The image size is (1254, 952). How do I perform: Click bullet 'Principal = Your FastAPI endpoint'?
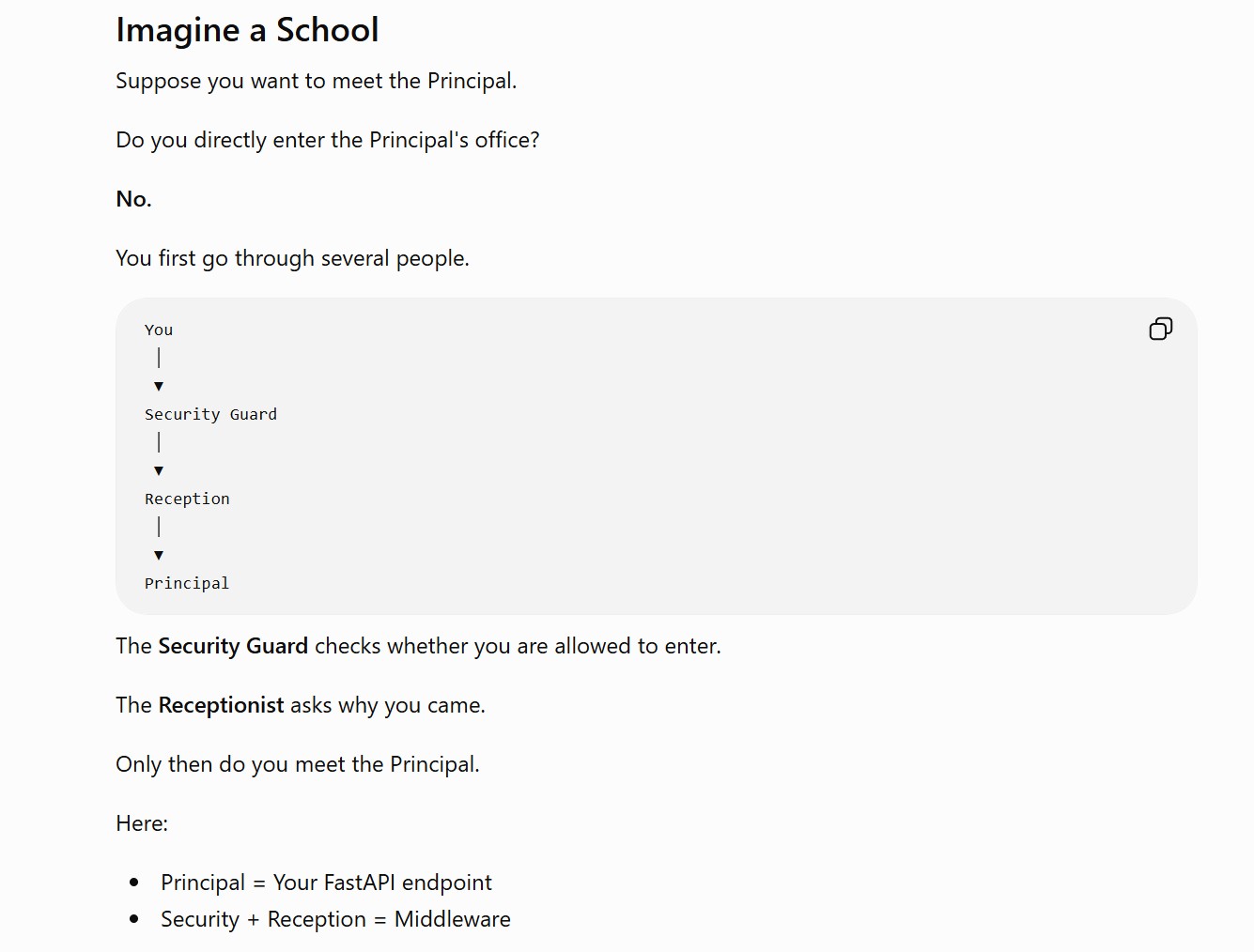coord(326,883)
